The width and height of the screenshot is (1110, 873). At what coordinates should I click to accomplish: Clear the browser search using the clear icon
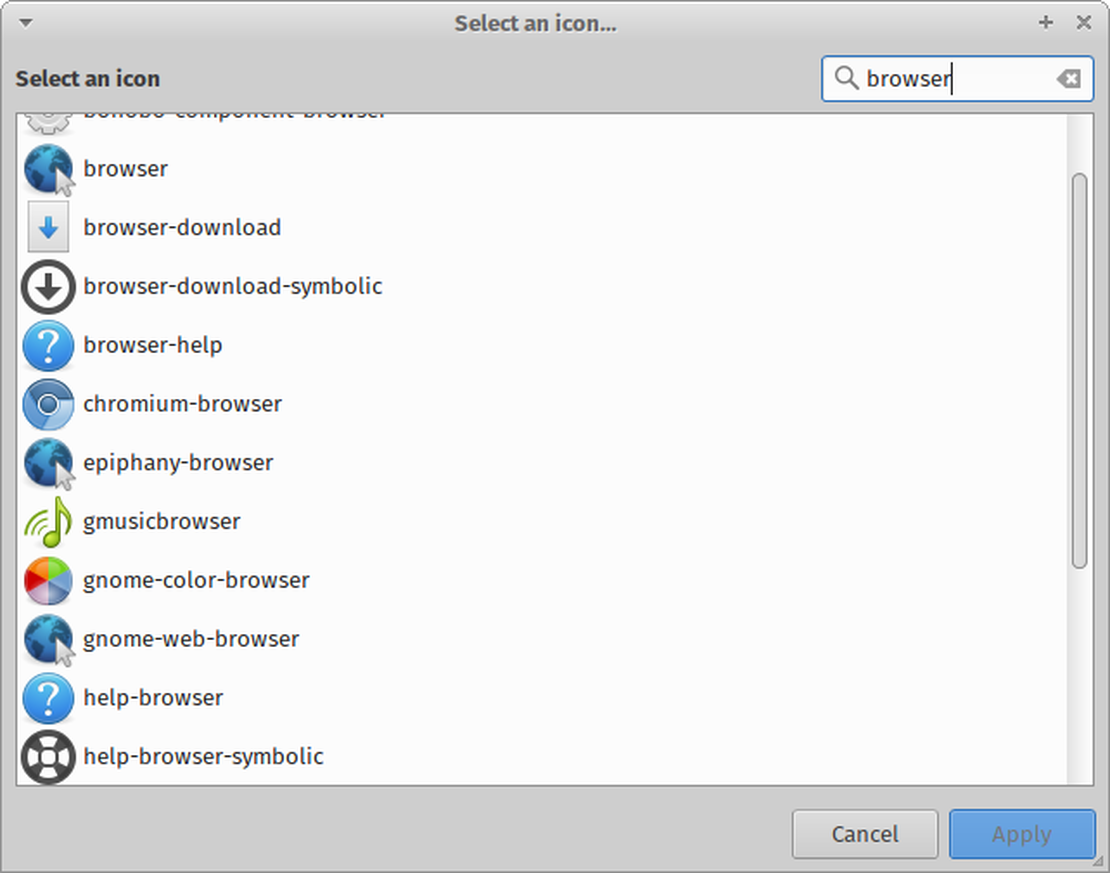pyautogui.click(x=1068, y=78)
